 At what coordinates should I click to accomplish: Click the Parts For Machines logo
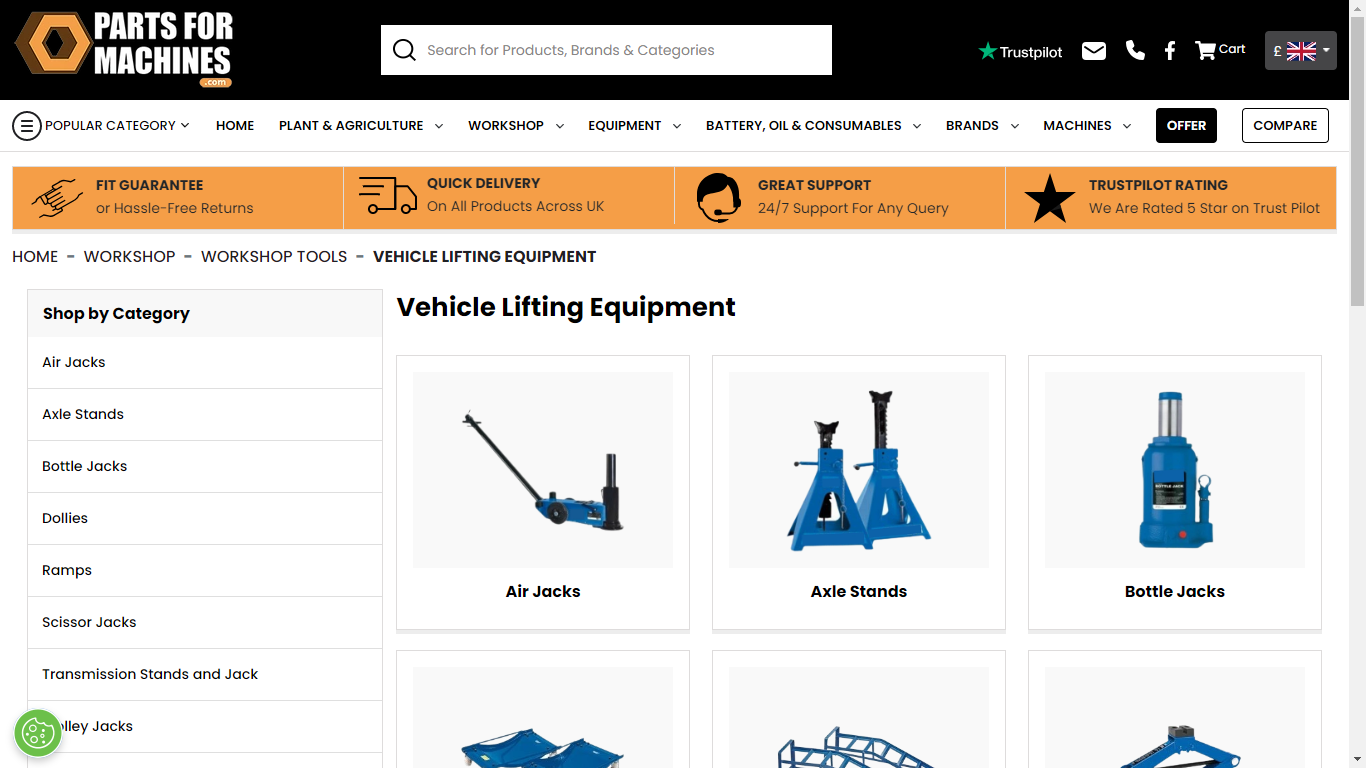124,49
